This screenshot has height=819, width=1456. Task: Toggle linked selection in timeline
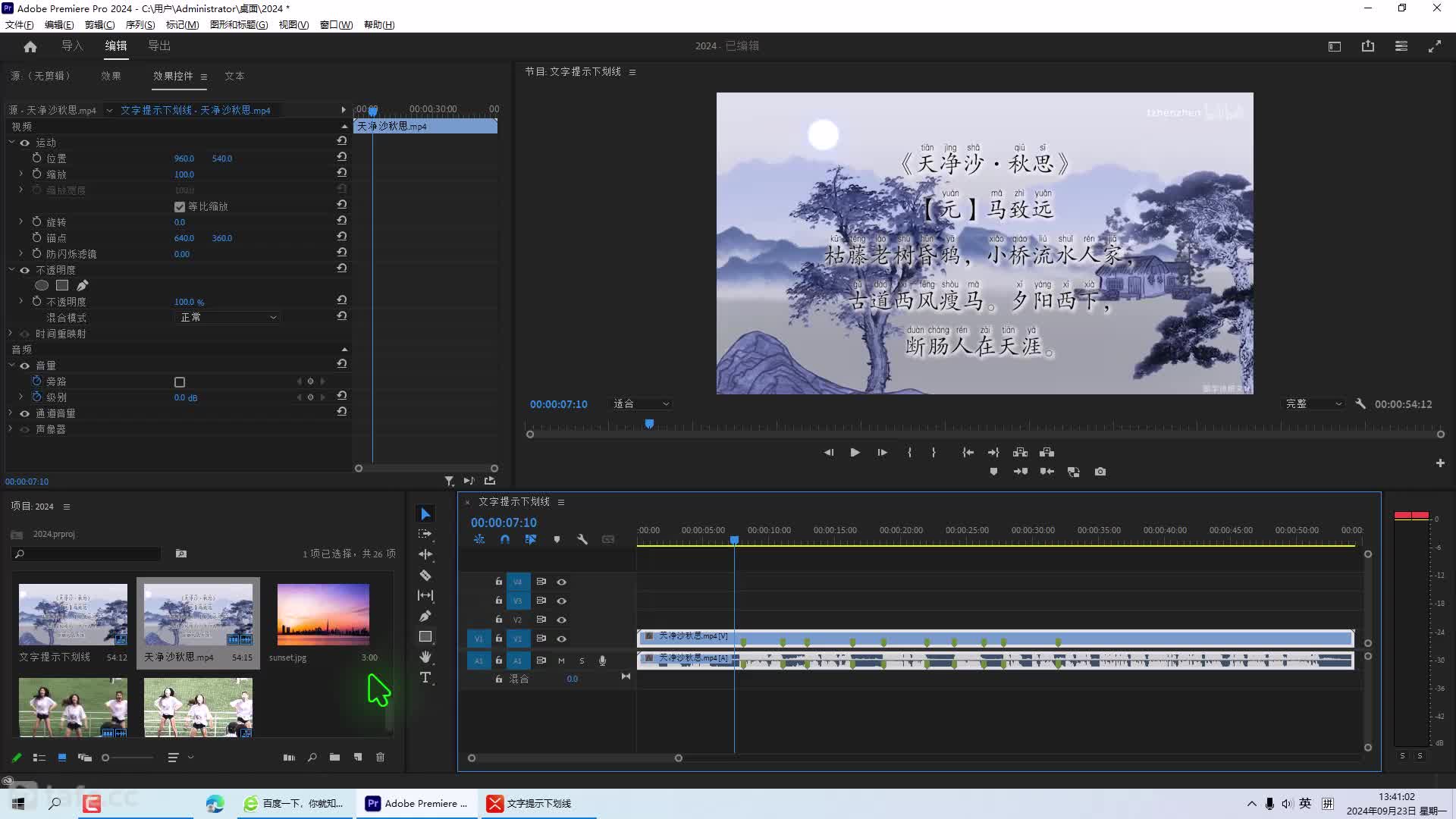tap(531, 539)
